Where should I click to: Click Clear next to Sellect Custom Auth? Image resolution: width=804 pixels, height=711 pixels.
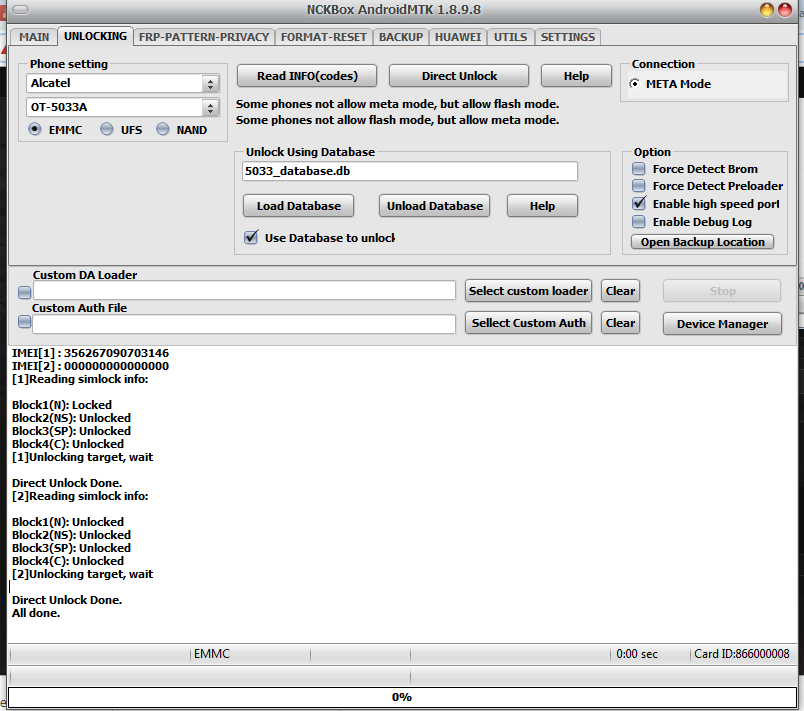point(620,323)
